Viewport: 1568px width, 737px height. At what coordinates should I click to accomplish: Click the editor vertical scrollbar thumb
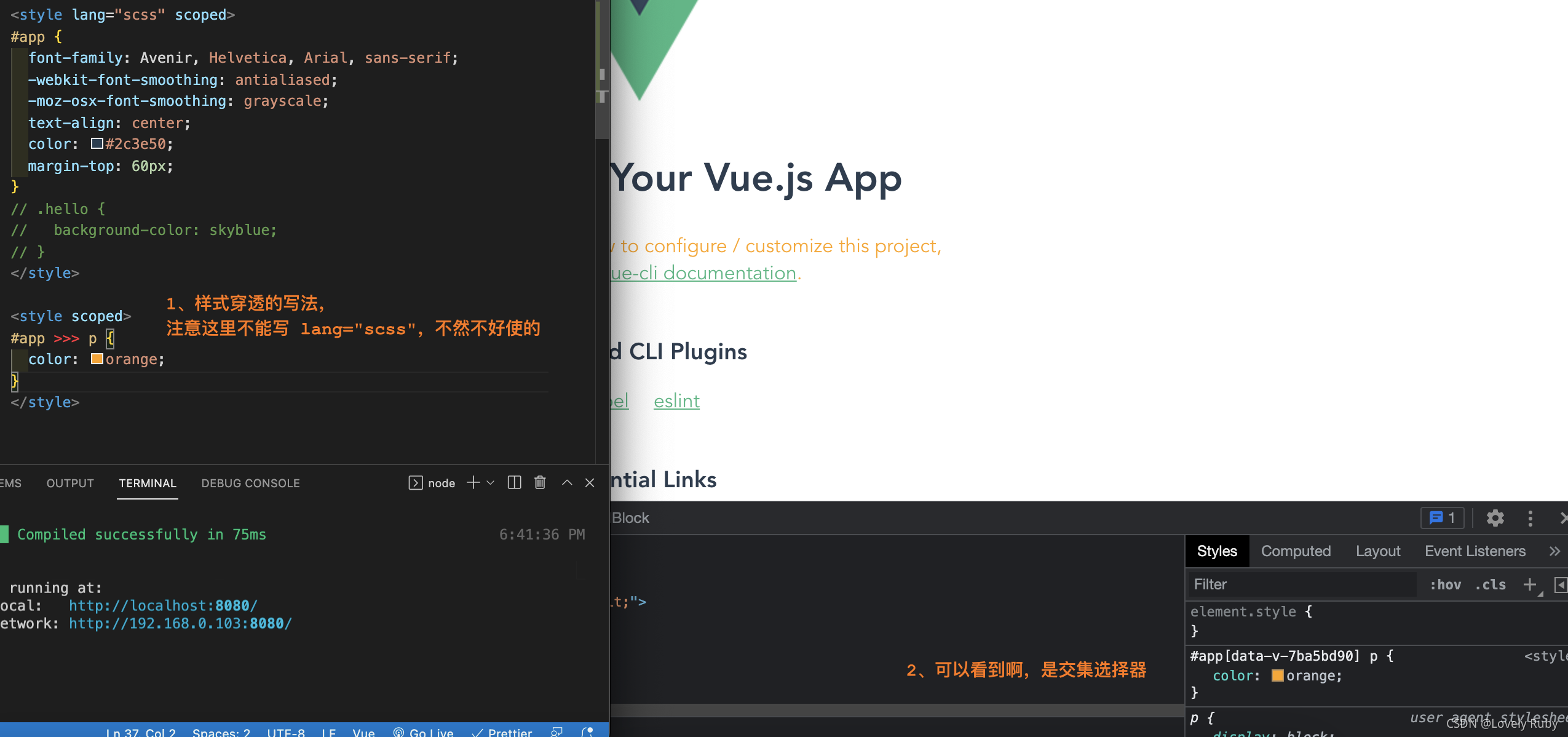pos(602,70)
